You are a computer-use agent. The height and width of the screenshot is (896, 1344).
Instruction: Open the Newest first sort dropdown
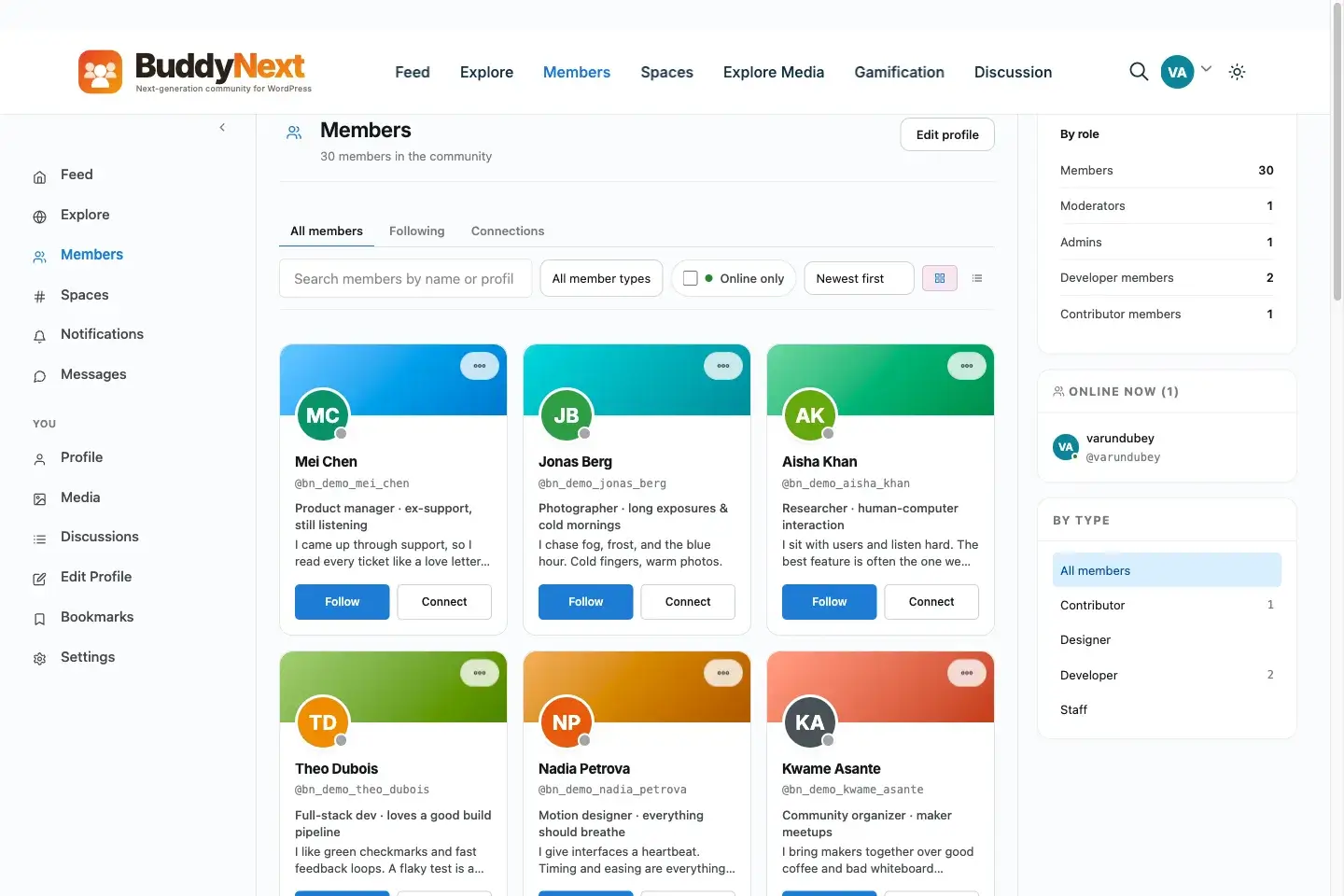click(859, 278)
